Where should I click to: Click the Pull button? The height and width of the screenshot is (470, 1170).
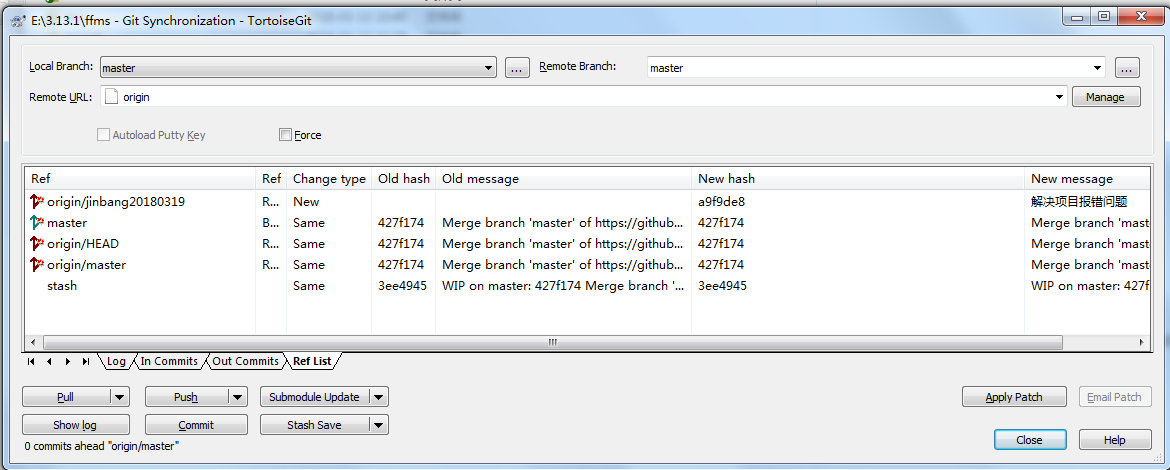click(x=66, y=398)
